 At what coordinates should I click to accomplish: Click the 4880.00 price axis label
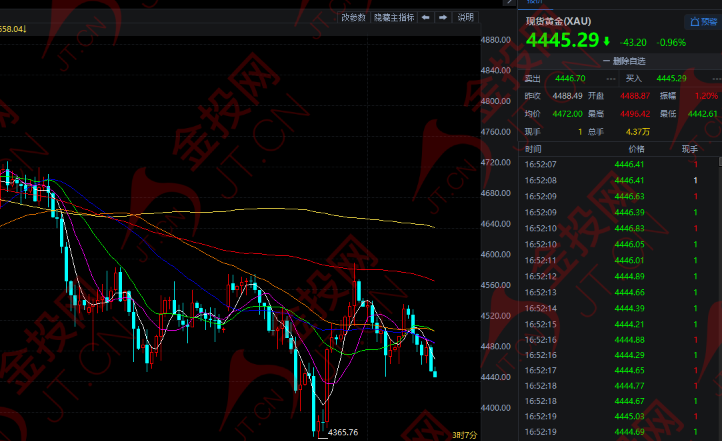[x=495, y=40]
